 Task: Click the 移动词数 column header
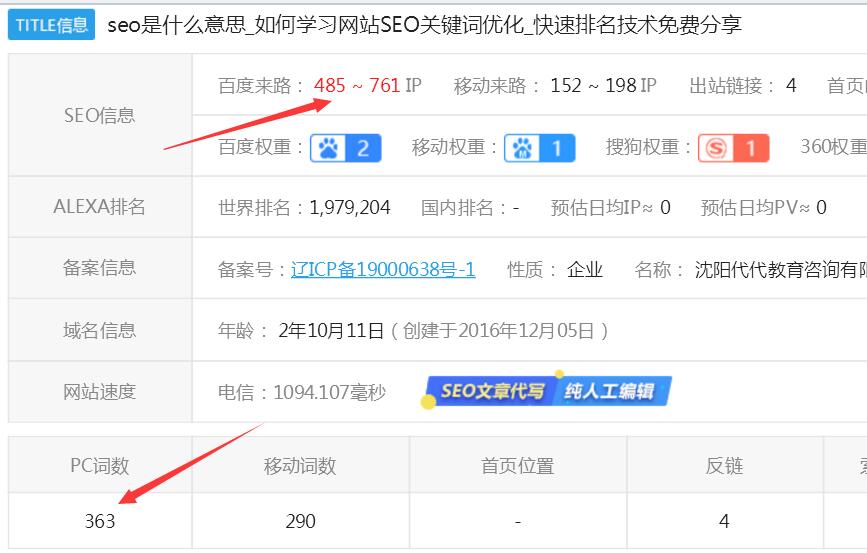(300, 466)
